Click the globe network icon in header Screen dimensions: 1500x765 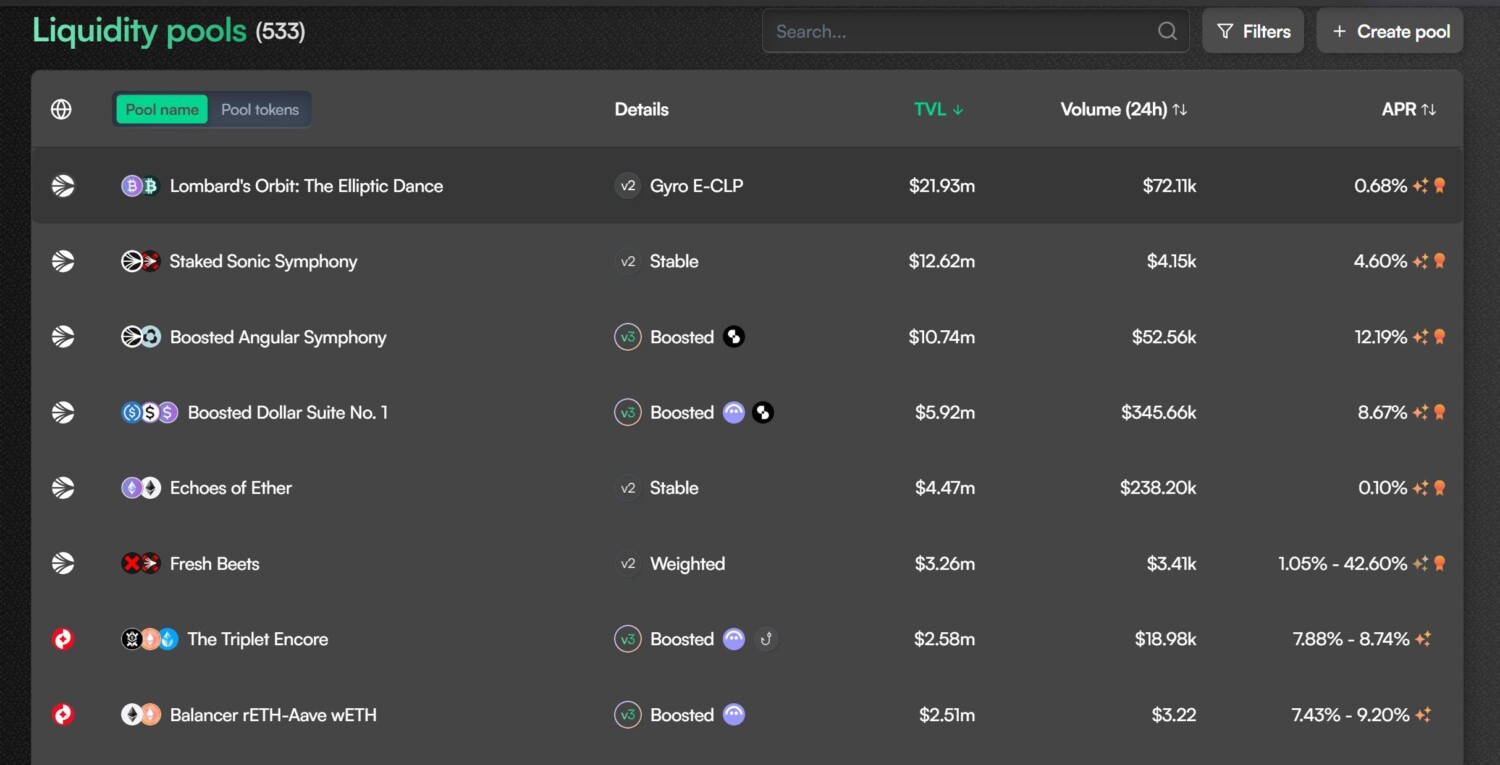[x=61, y=110]
